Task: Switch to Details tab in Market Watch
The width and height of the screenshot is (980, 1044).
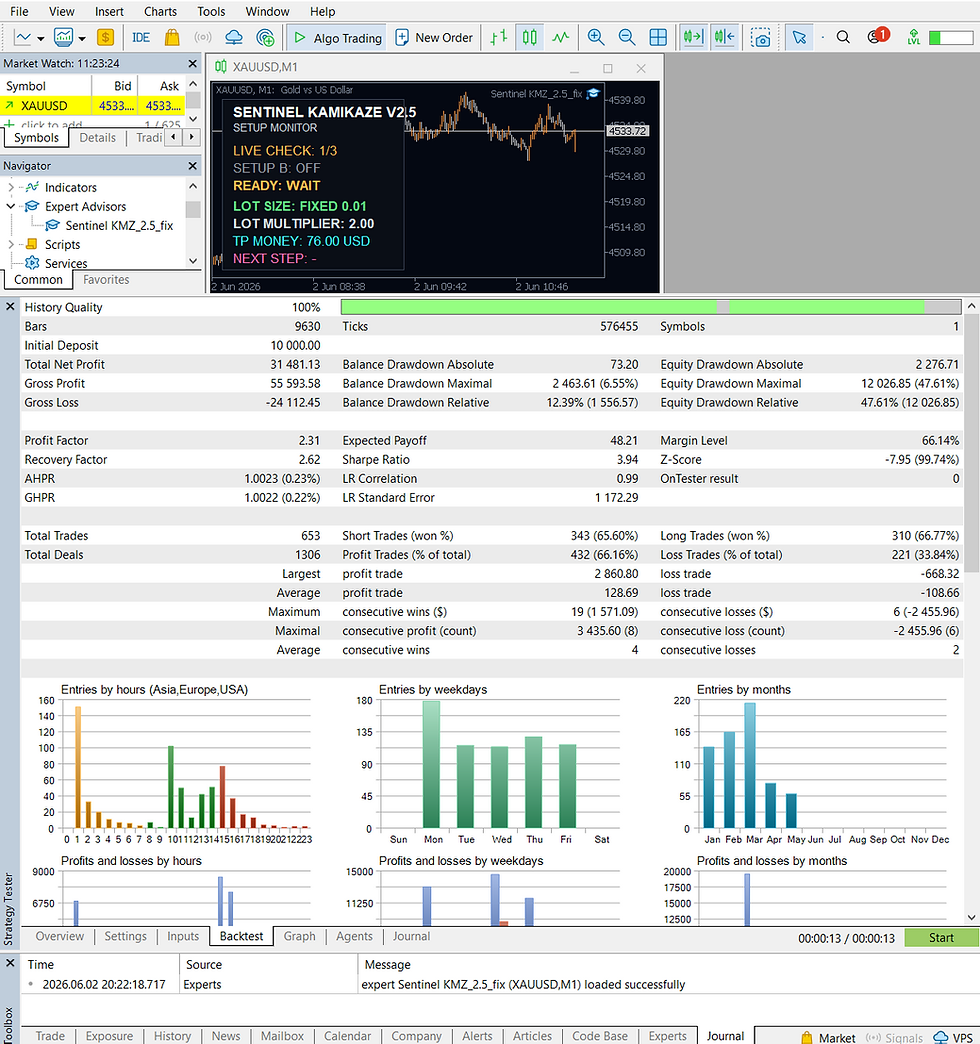Action: [x=97, y=138]
